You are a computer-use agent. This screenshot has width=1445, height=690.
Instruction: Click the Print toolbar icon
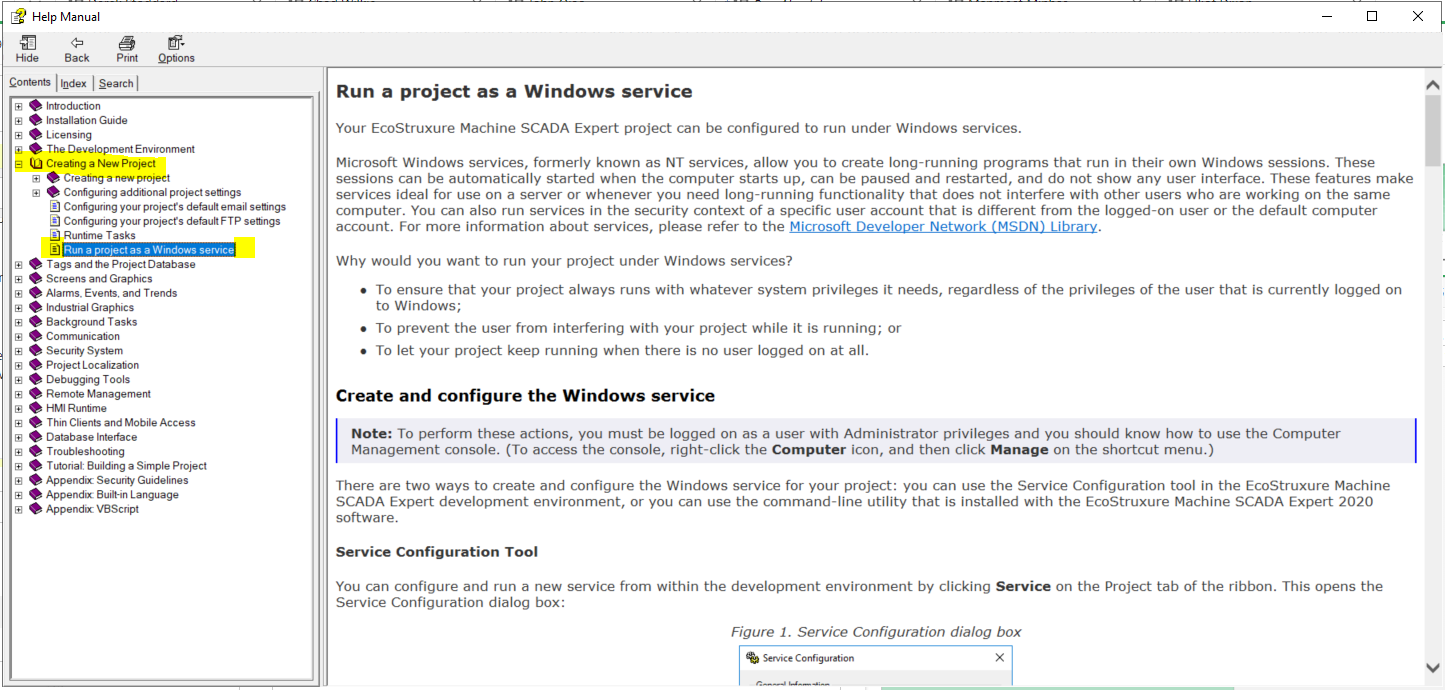127,43
